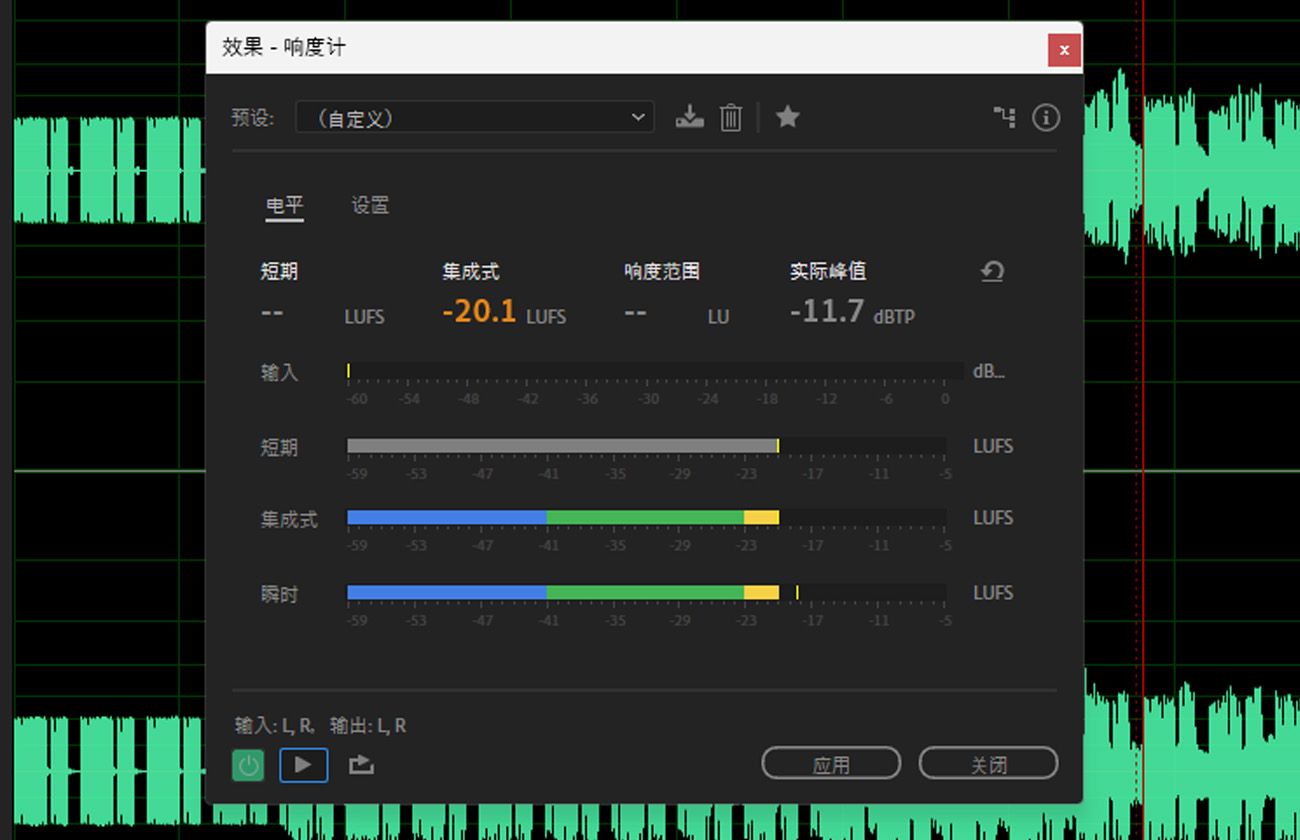
Task: Start playback preview with play button
Action: [303, 764]
